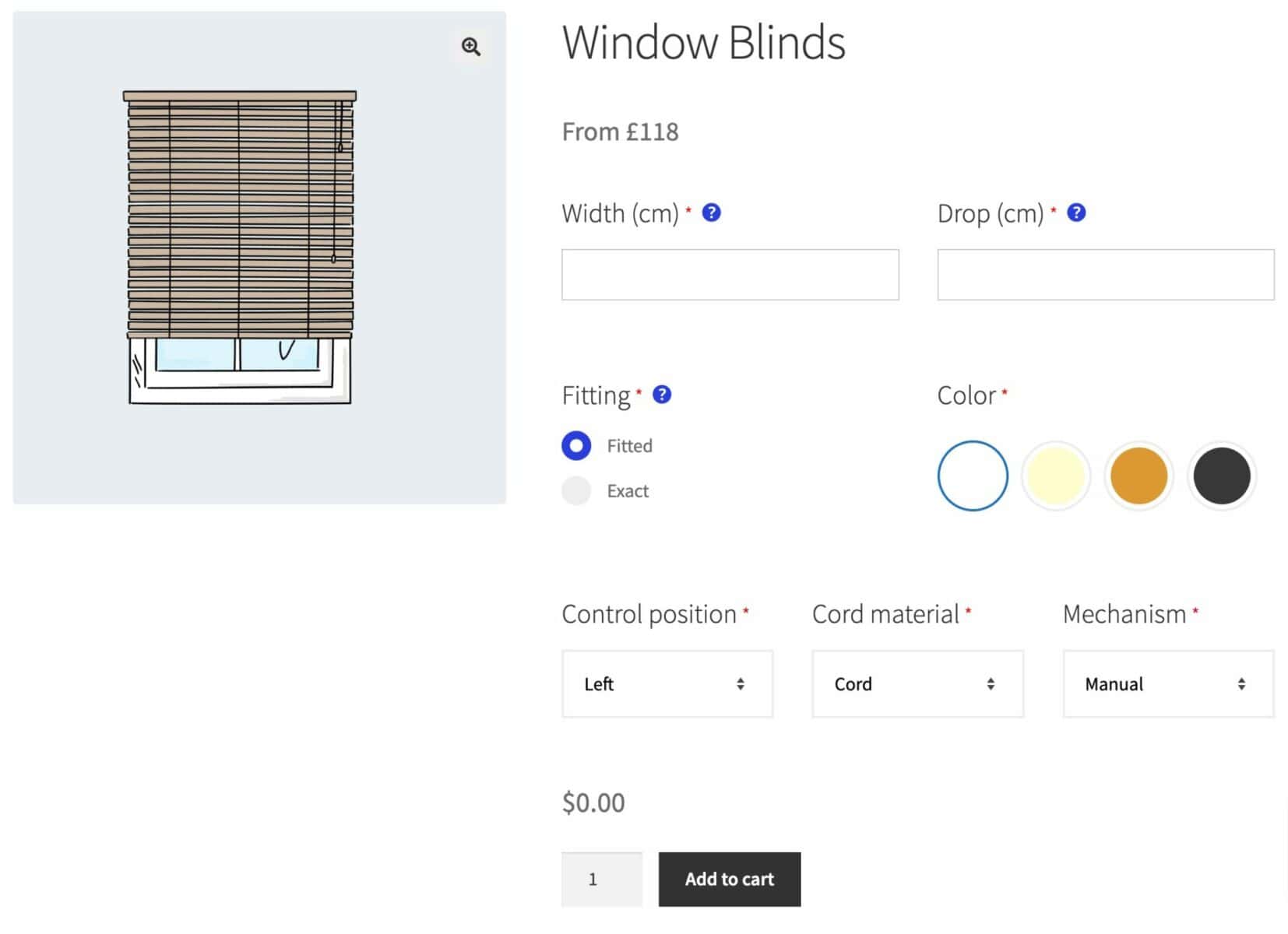The height and width of the screenshot is (934, 1288).
Task: Click the quantity input box
Action: point(602,880)
